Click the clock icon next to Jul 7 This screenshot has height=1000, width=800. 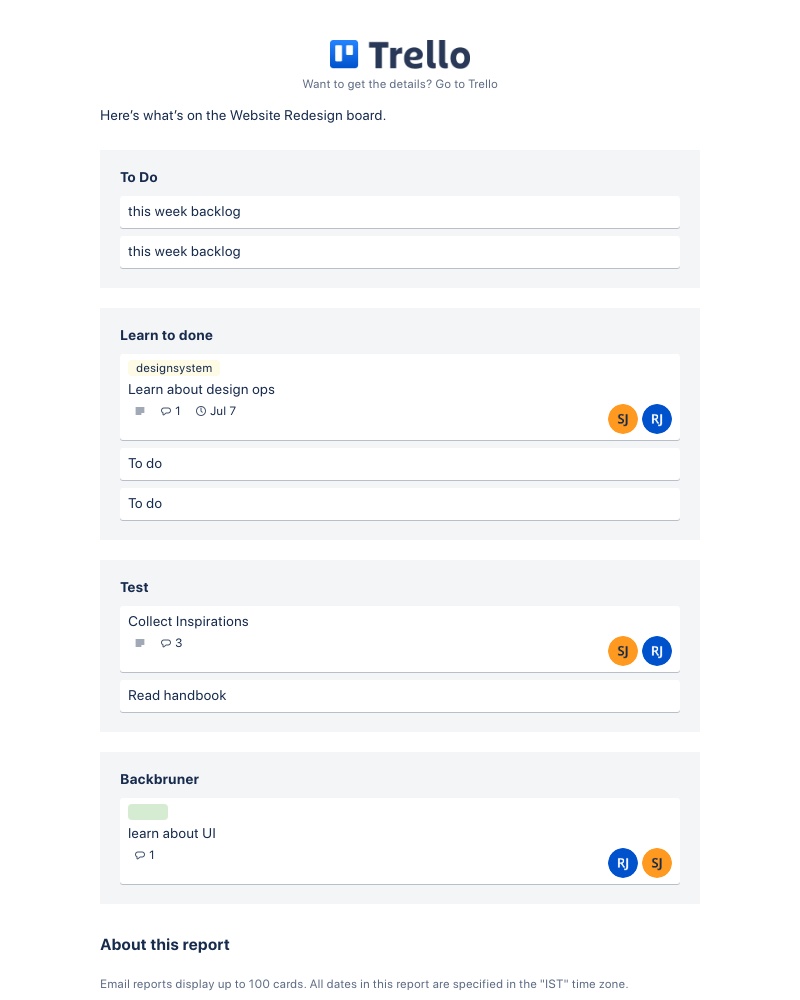click(x=202, y=411)
